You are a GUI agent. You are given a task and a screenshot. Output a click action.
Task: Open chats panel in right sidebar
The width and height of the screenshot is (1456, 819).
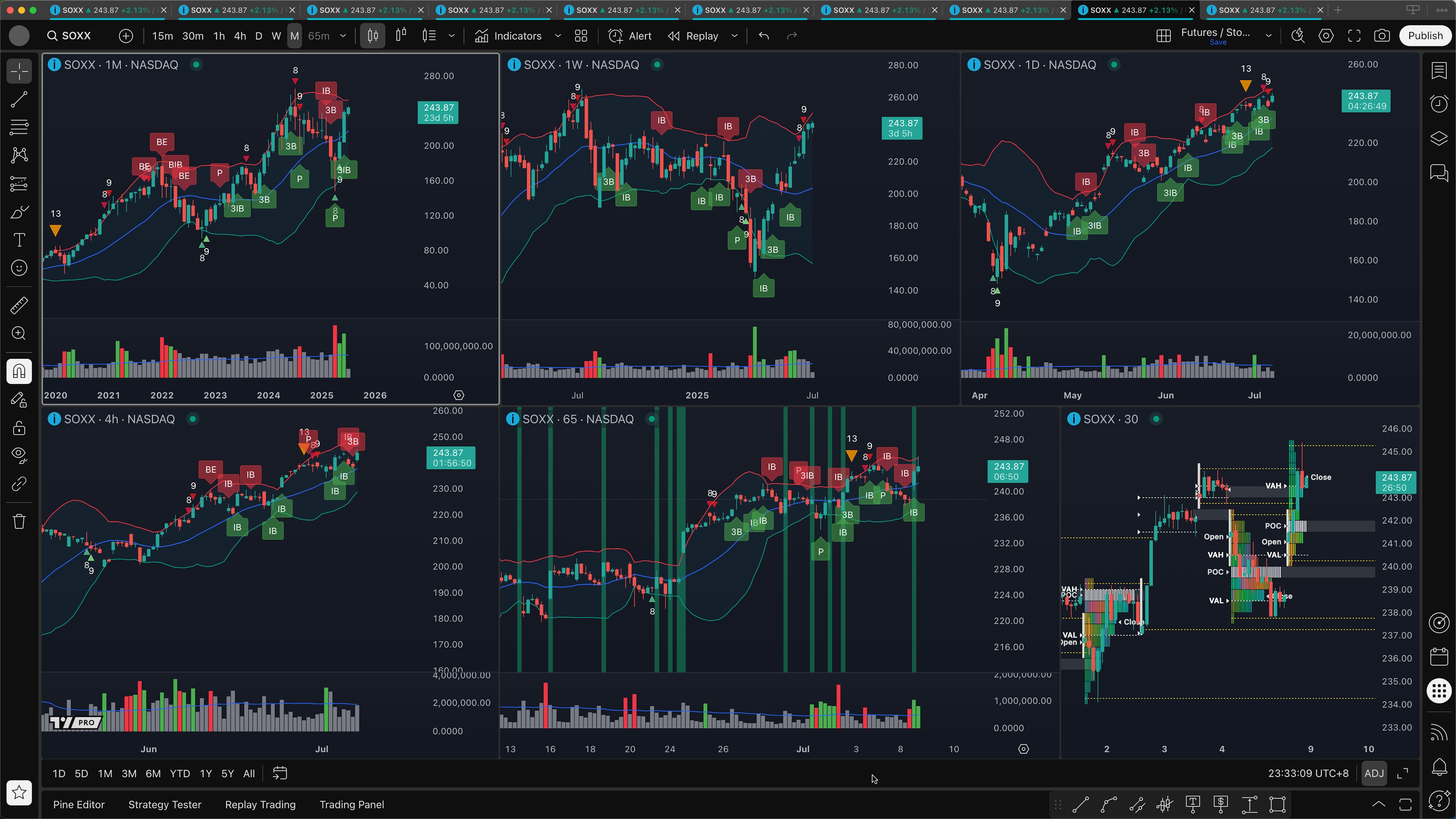click(1439, 173)
